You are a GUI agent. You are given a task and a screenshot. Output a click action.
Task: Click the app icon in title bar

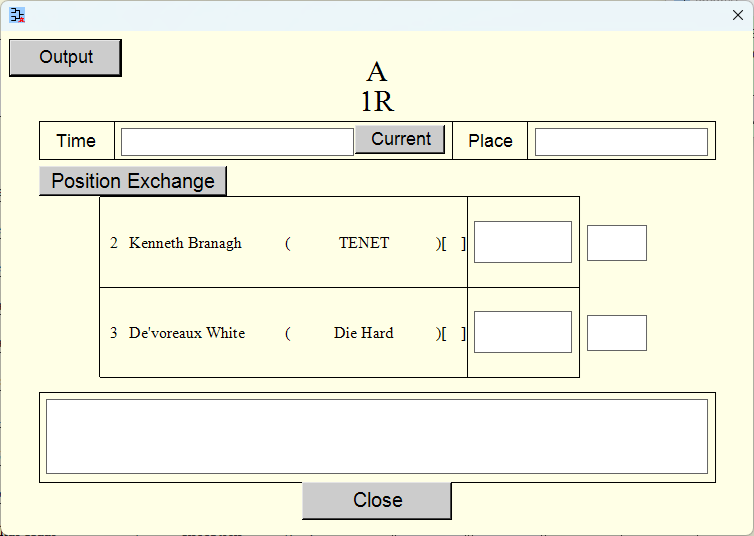[x=17, y=15]
